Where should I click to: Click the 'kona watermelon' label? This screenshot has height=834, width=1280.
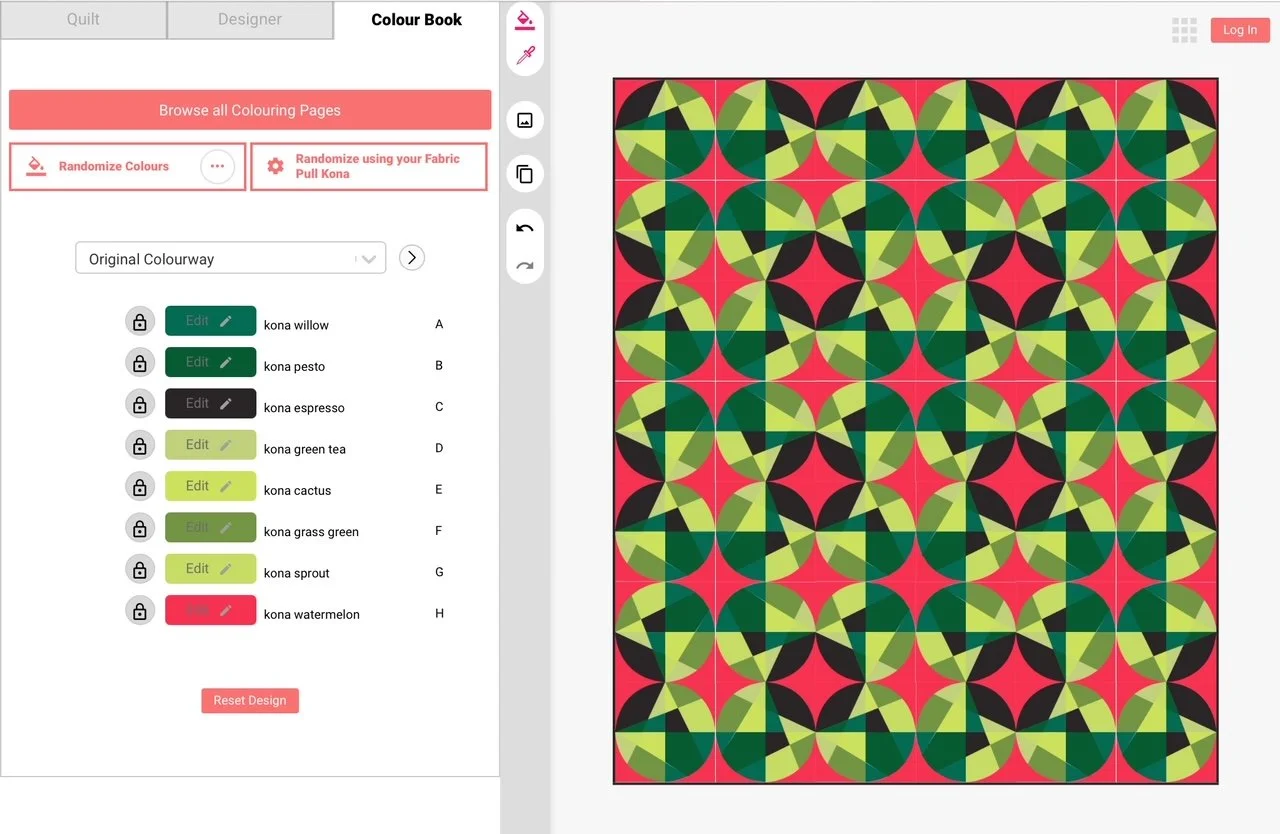[x=312, y=614]
